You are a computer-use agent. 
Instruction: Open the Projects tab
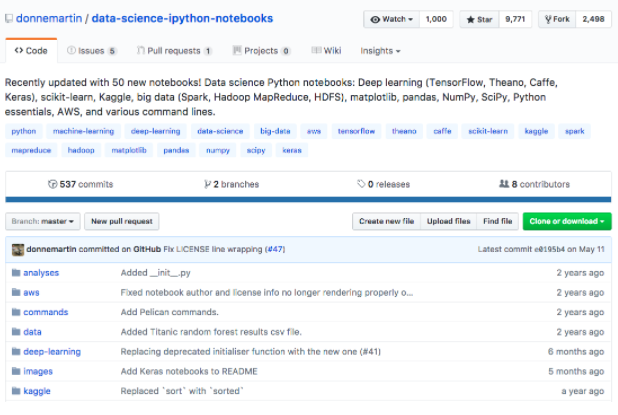pyautogui.click(x=261, y=51)
